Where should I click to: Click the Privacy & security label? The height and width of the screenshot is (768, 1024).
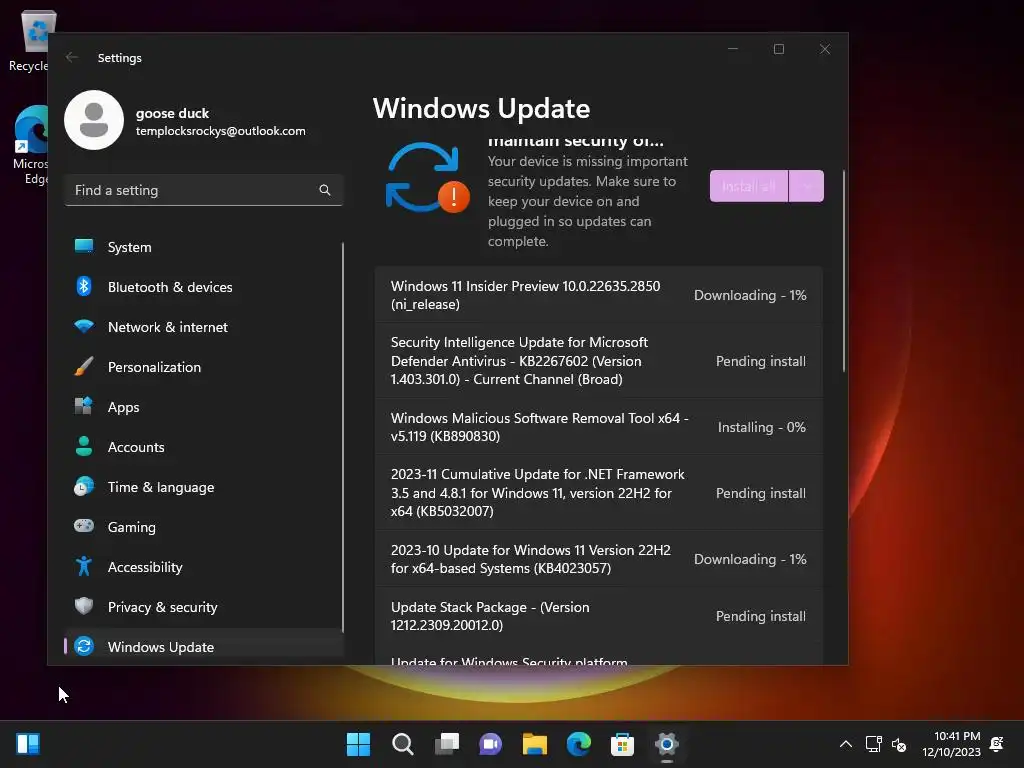coord(163,607)
